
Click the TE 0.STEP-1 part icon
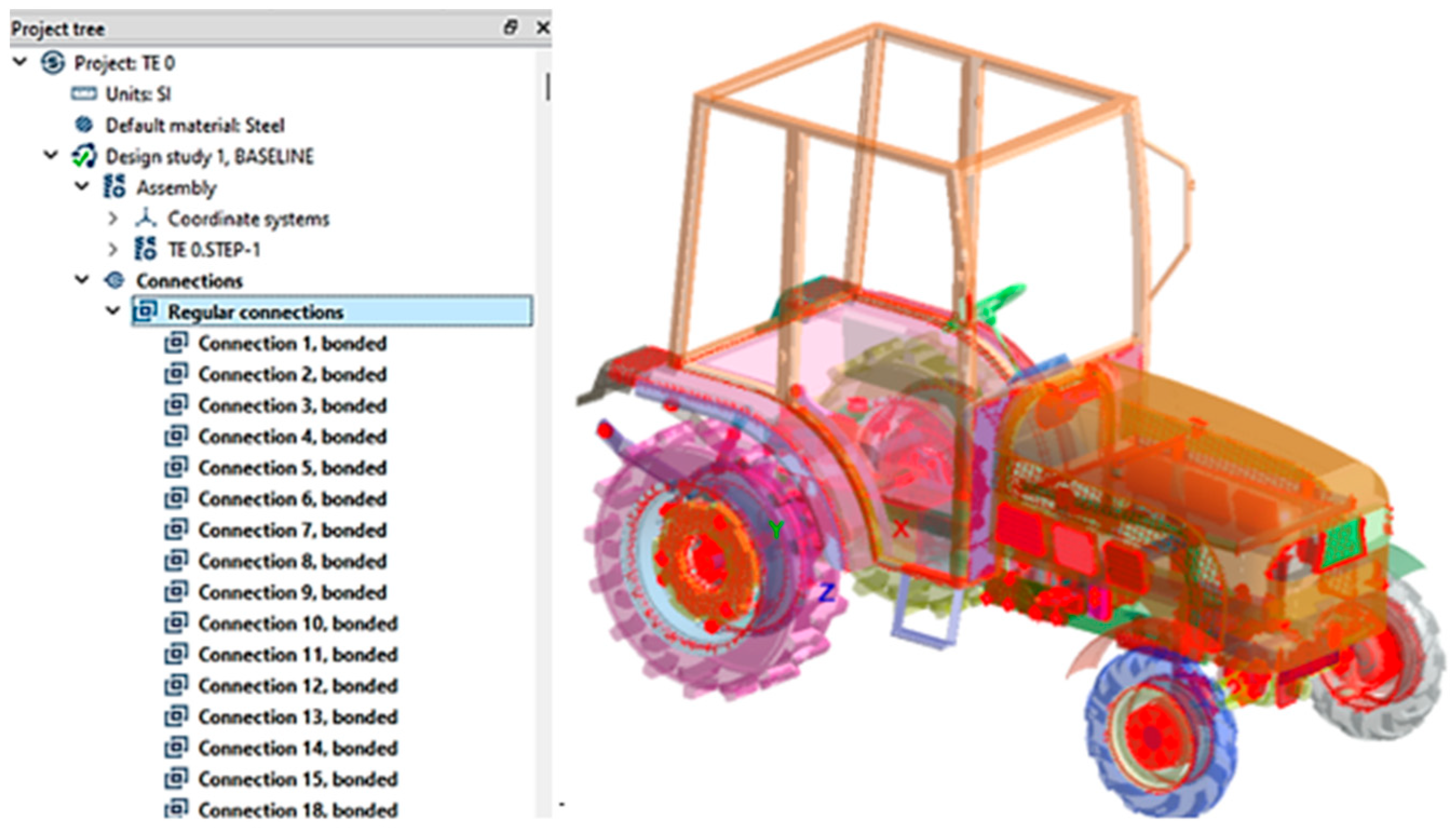point(145,249)
